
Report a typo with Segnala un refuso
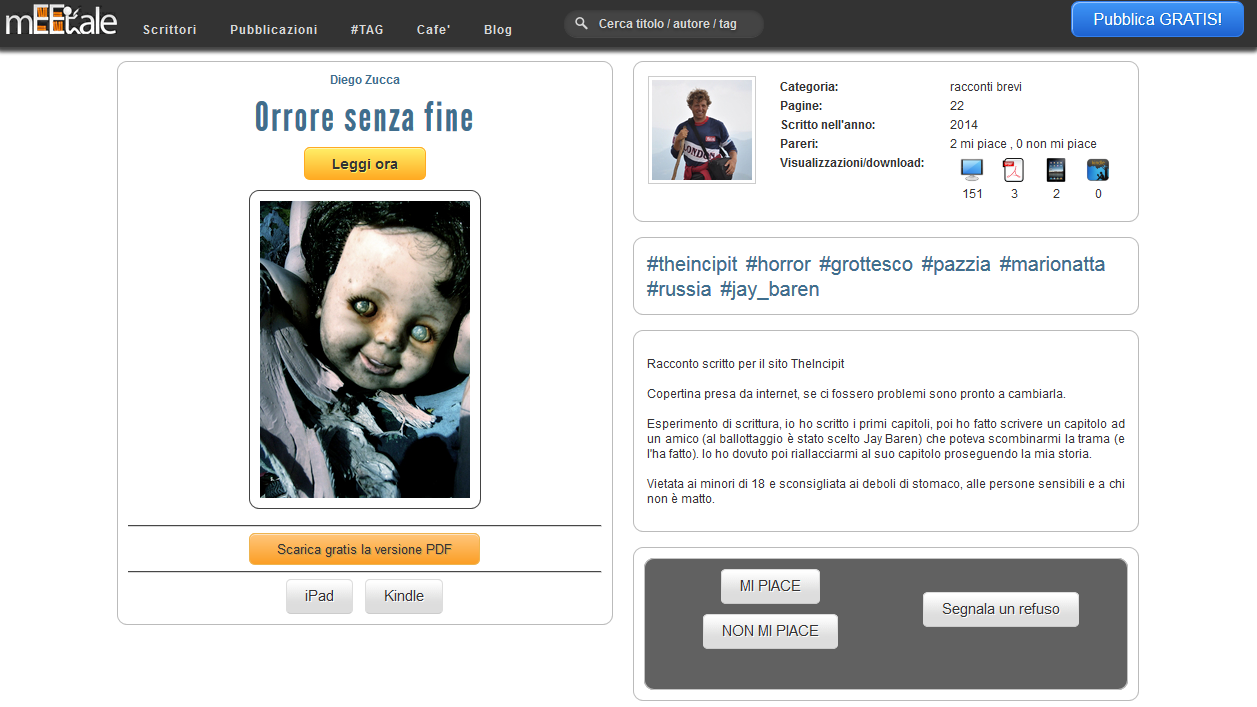(x=1001, y=609)
